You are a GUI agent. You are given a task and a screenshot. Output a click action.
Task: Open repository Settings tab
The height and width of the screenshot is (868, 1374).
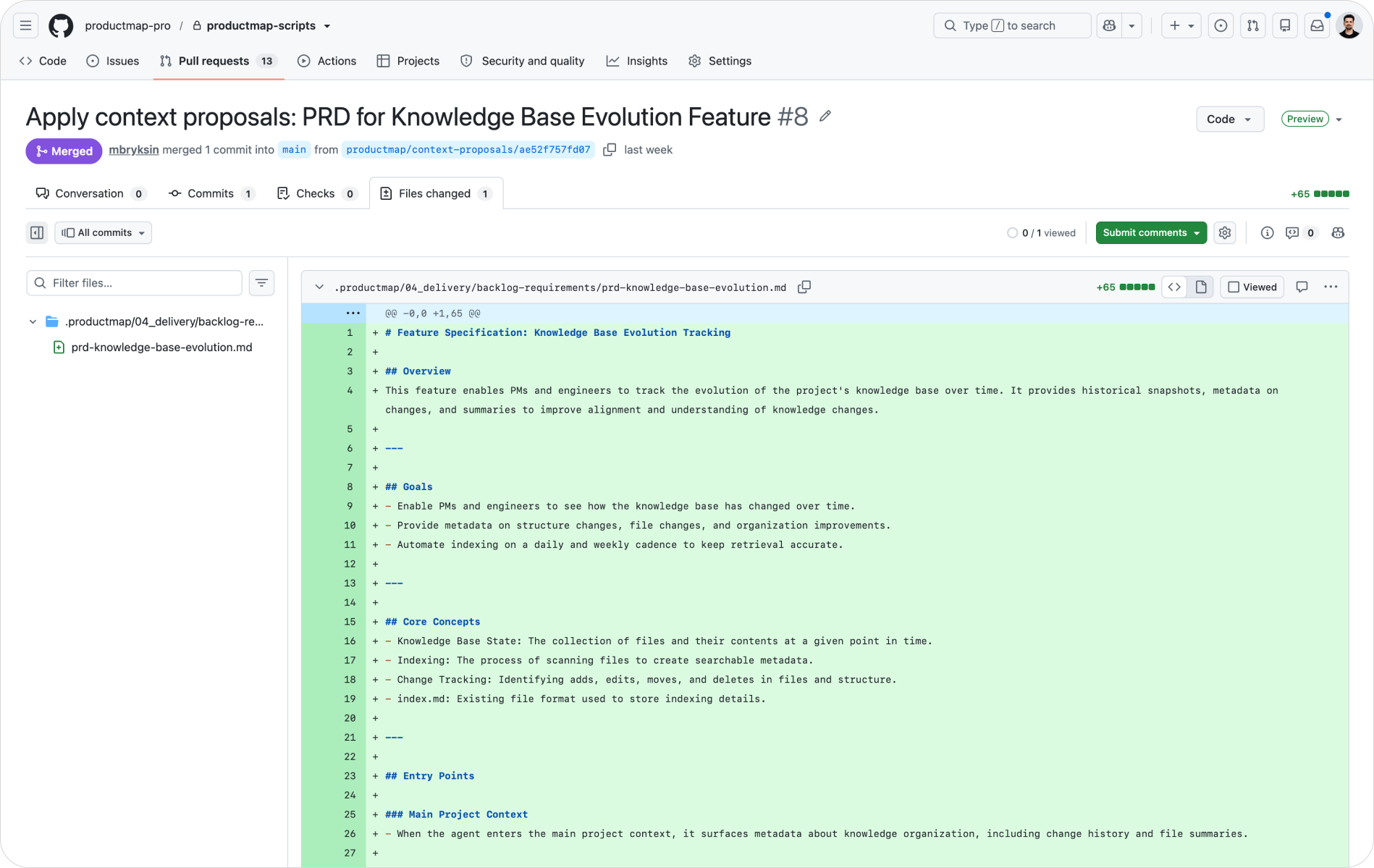[720, 61]
